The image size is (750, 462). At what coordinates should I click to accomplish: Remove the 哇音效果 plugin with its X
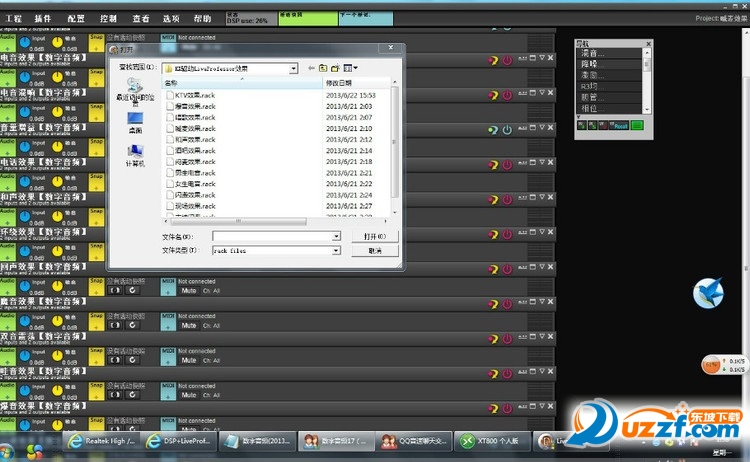tap(551, 372)
